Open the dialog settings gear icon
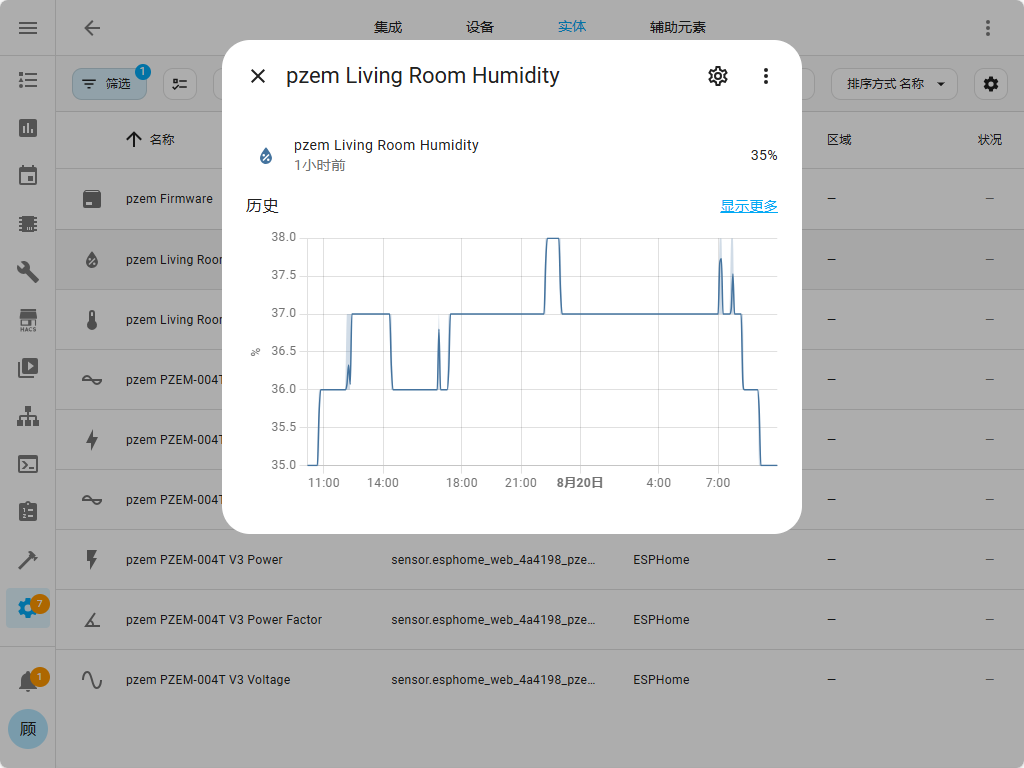The width and height of the screenshot is (1024, 768). [x=718, y=76]
